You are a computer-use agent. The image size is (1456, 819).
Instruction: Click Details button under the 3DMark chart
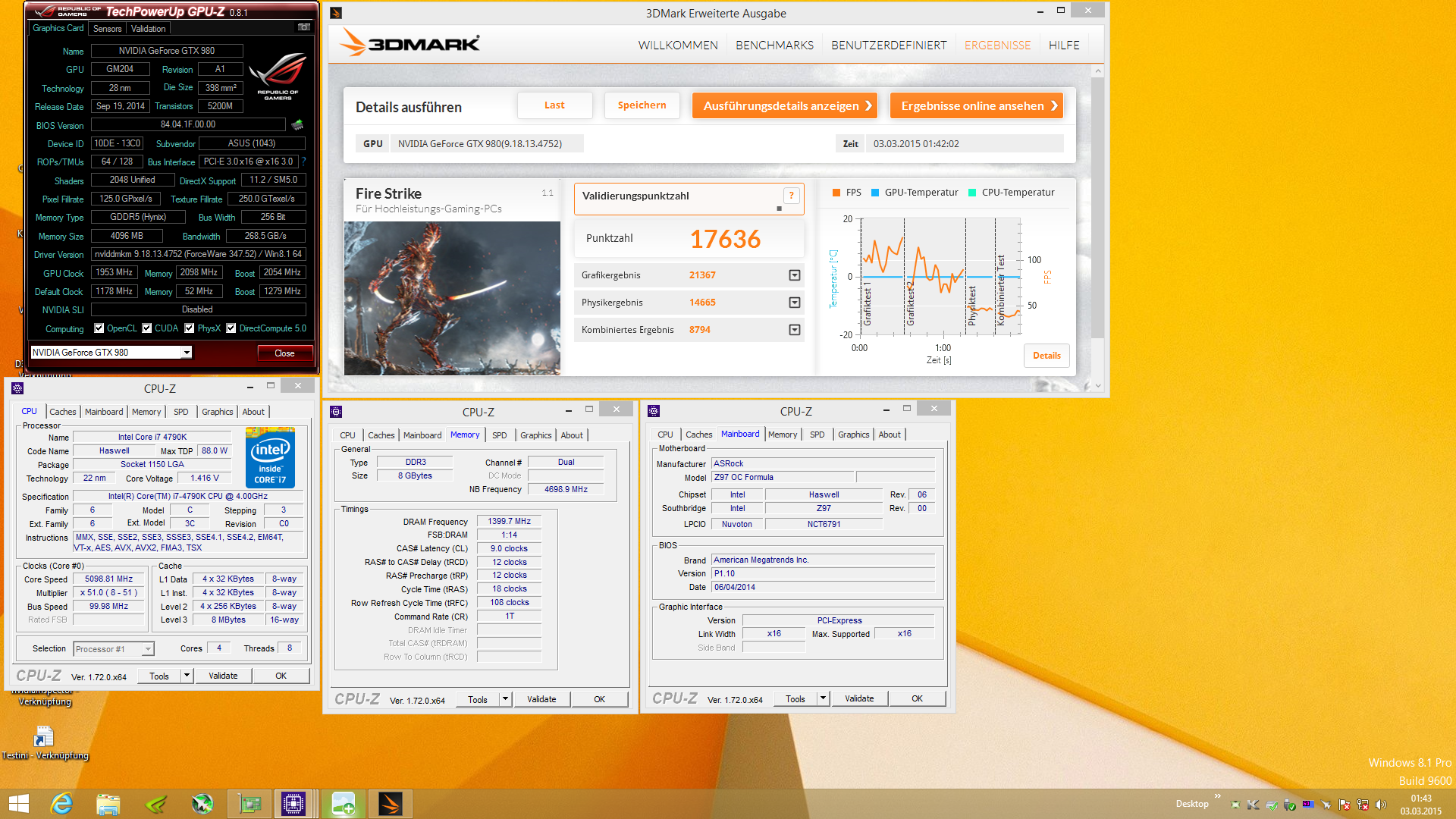click(x=1046, y=356)
